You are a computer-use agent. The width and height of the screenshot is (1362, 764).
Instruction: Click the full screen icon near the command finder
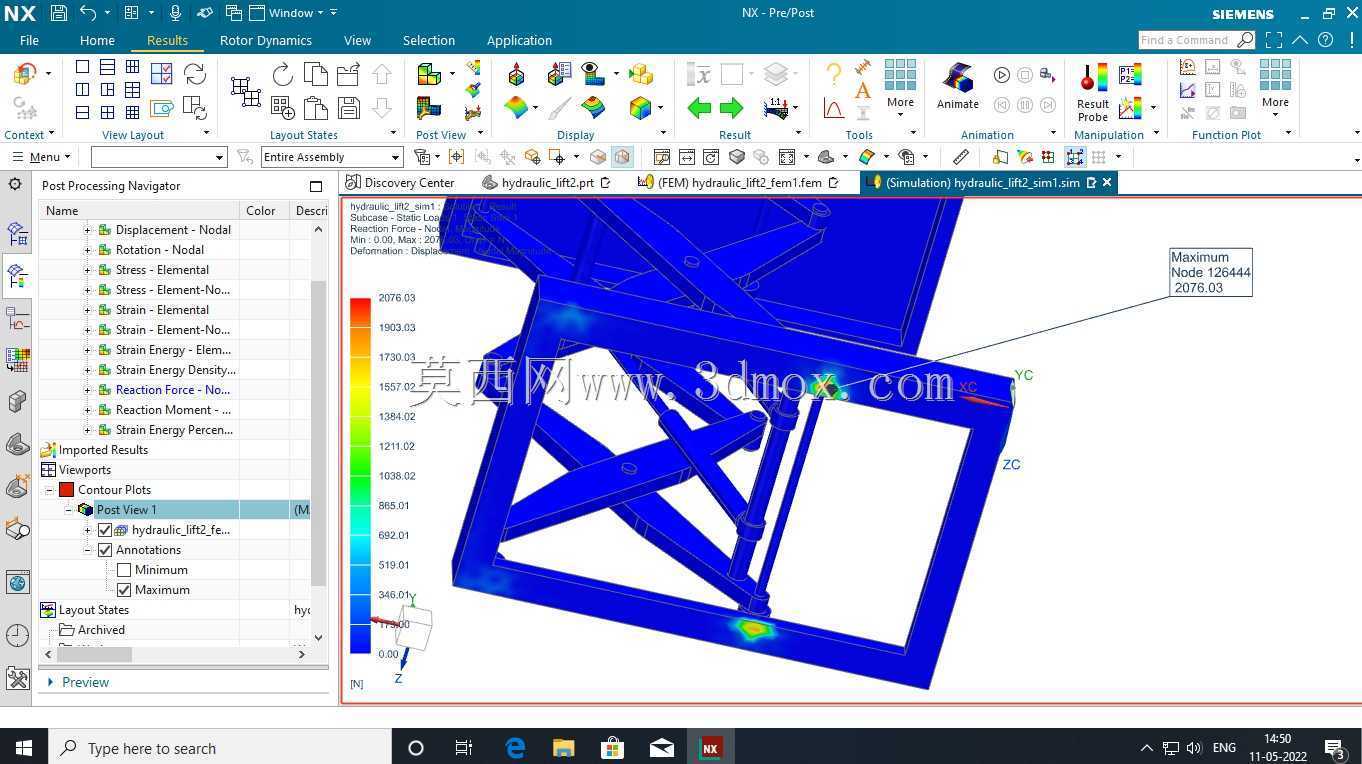pos(1274,40)
